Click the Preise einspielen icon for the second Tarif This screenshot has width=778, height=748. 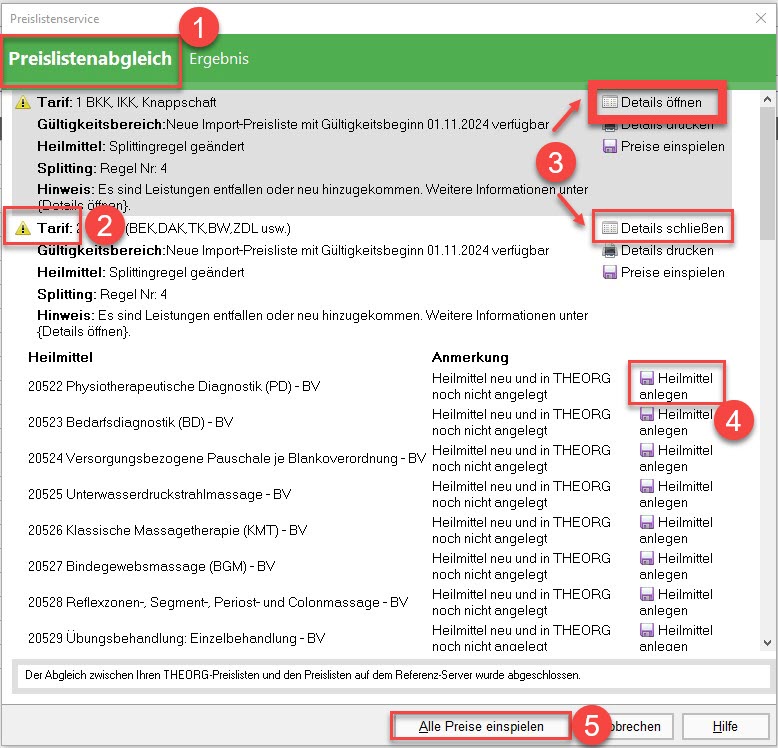click(x=609, y=273)
